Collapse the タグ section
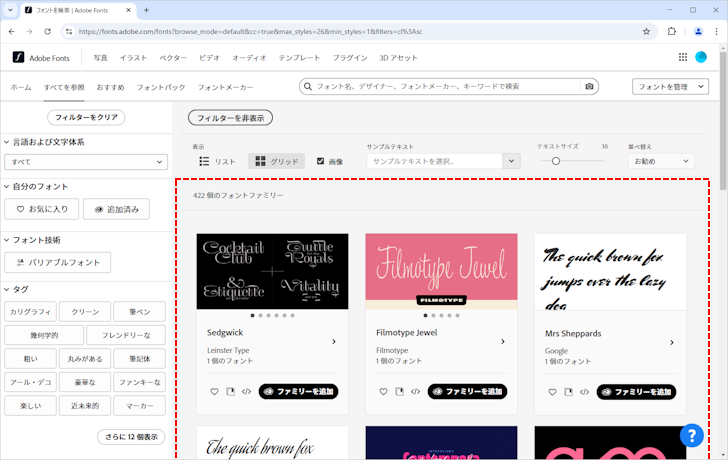 [x=7, y=289]
